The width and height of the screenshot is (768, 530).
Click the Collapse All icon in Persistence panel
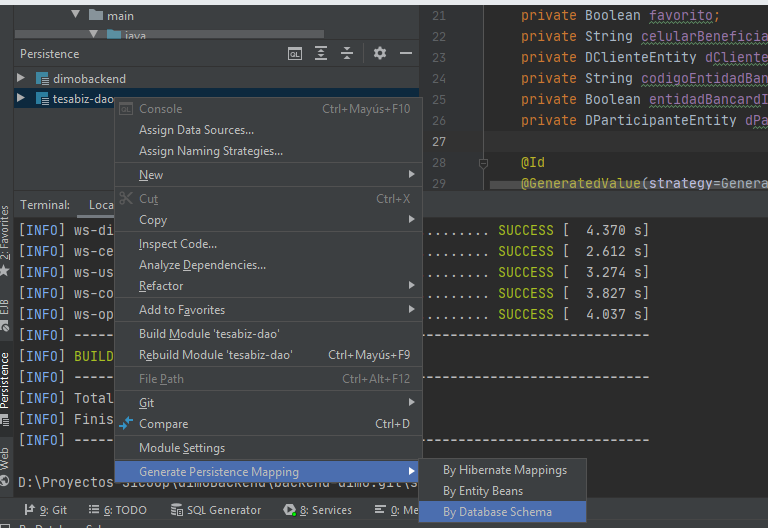(347, 54)
